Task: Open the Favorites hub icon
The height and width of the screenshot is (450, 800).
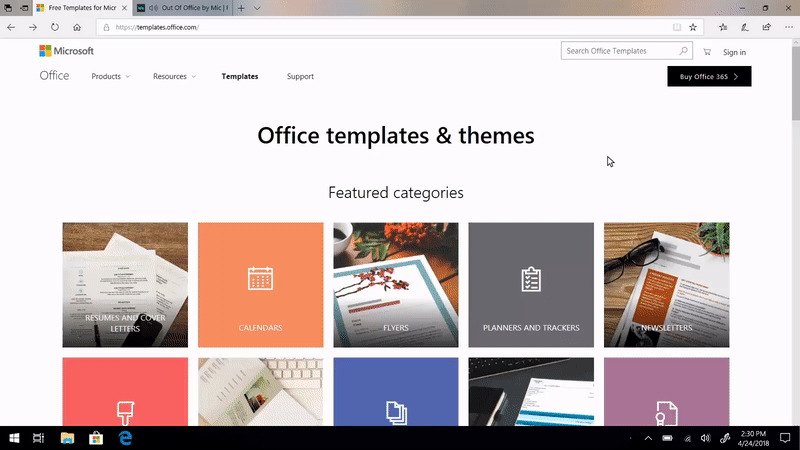Action: pyautogui.click(x=723, y=27)
